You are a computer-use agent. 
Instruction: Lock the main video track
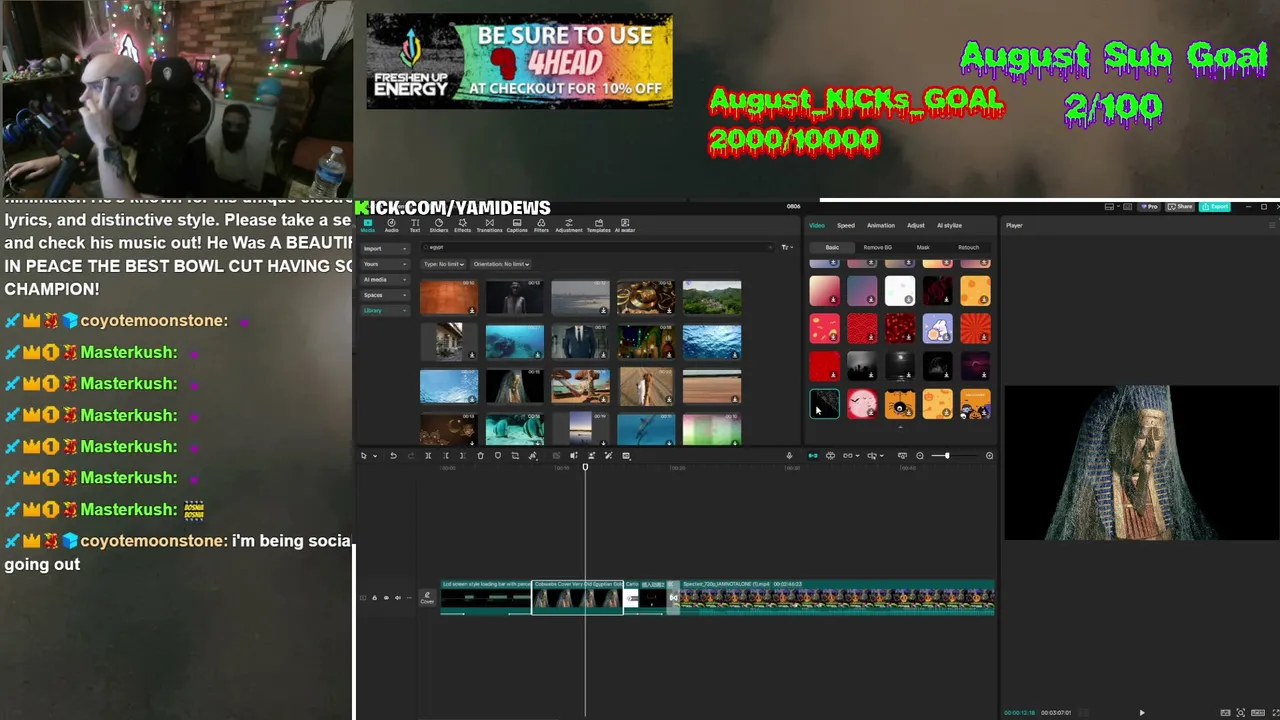click(374, 598)
